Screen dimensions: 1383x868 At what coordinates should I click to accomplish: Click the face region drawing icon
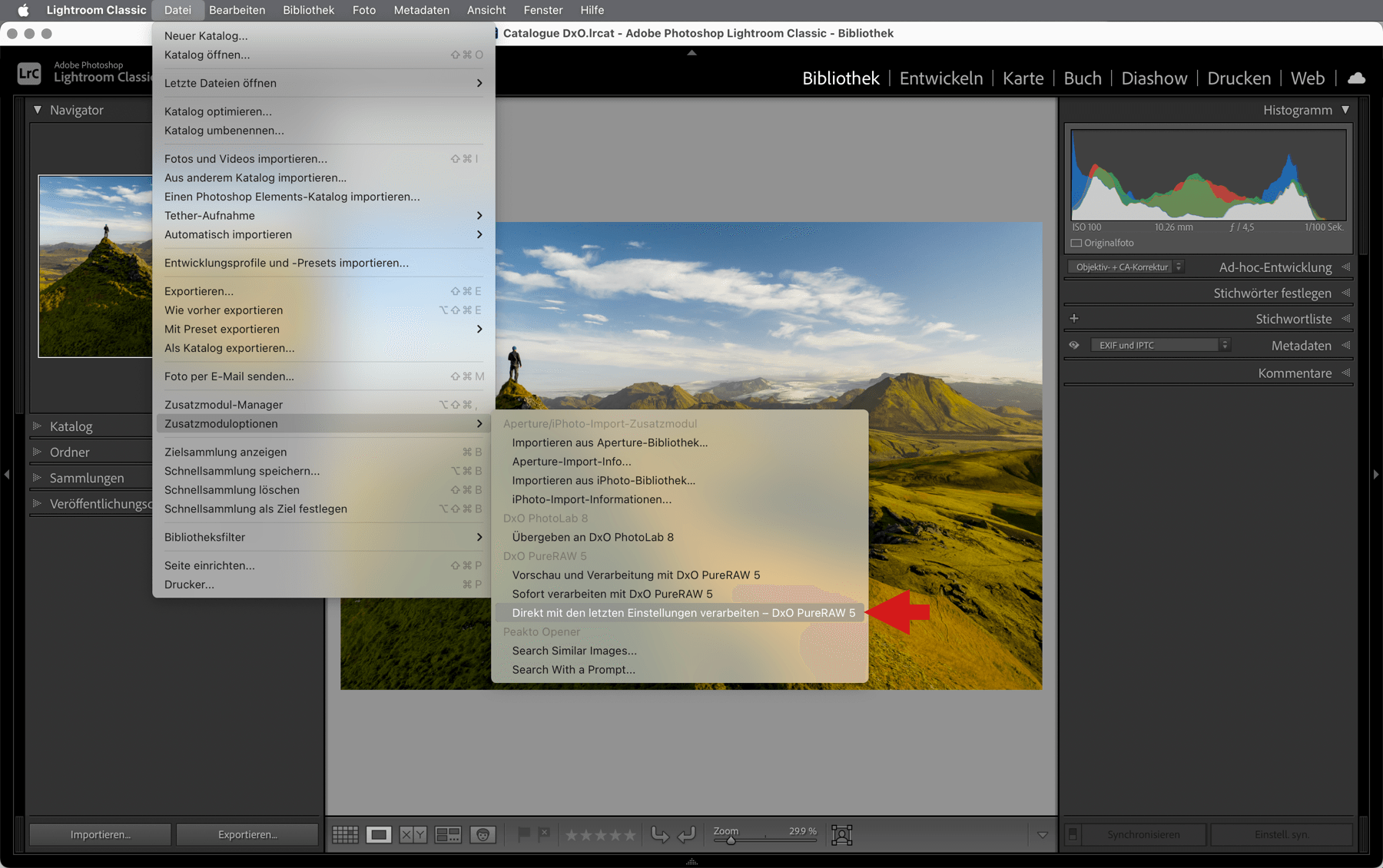tap(842, 835)
